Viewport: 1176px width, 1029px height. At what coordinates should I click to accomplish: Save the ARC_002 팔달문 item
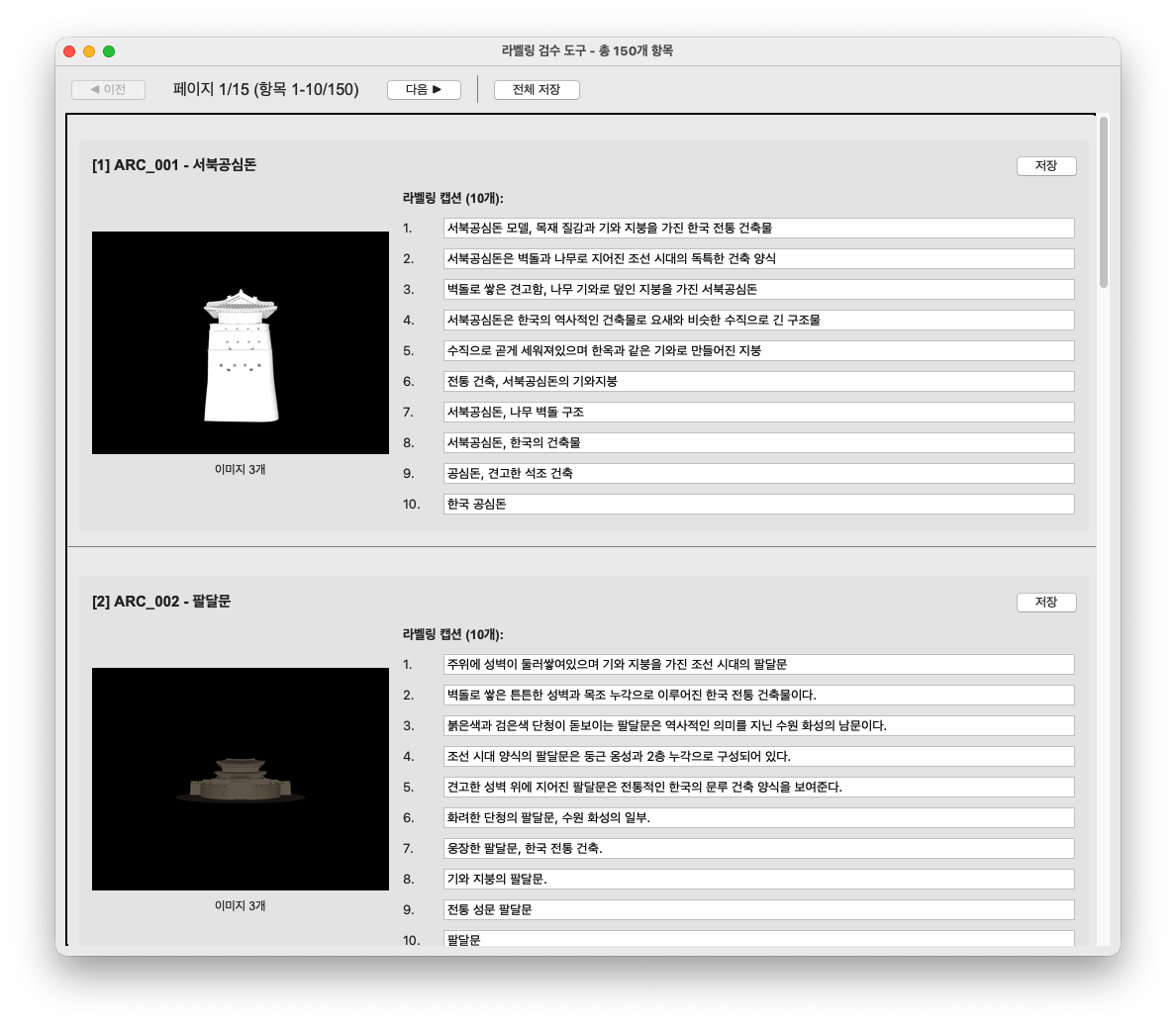pos(1045,603)
